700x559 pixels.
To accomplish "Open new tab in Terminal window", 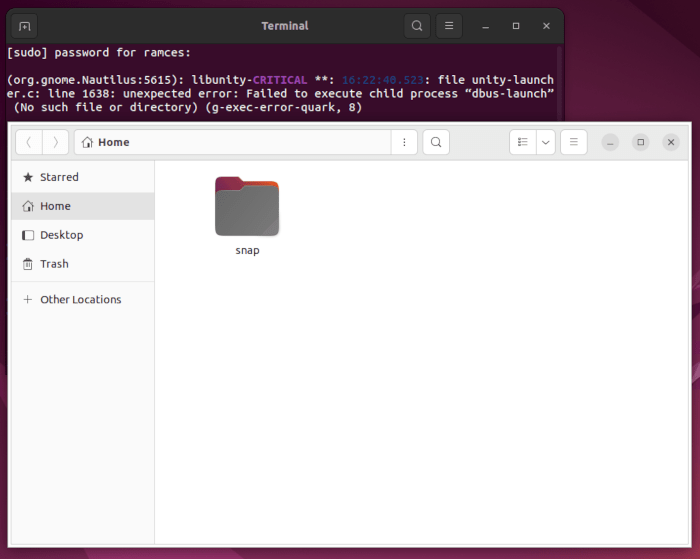I will (x=25, y=26).
